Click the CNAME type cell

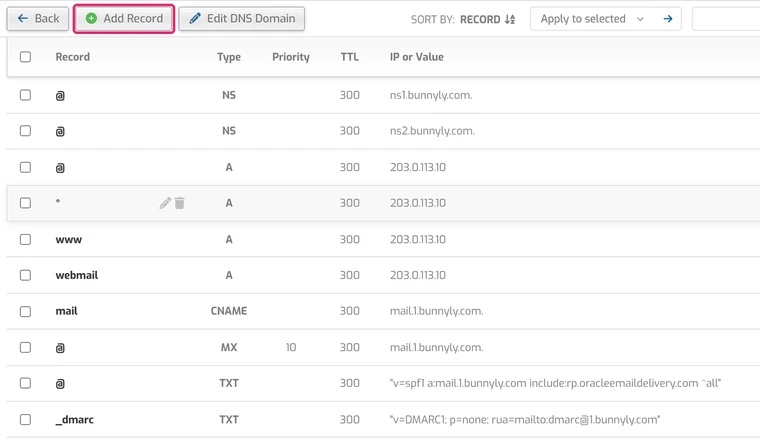229,311
